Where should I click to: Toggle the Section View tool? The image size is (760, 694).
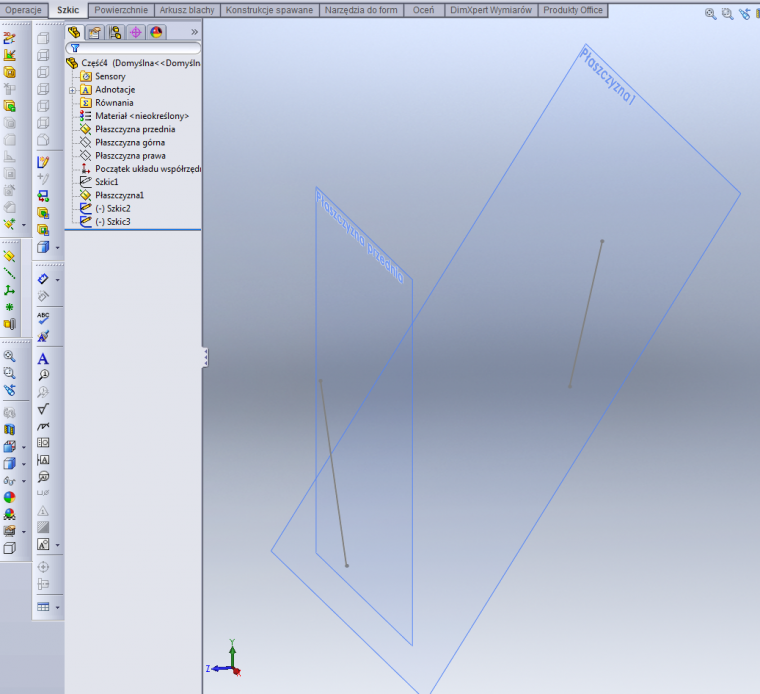pyautogui.click(x=9, y=430)
